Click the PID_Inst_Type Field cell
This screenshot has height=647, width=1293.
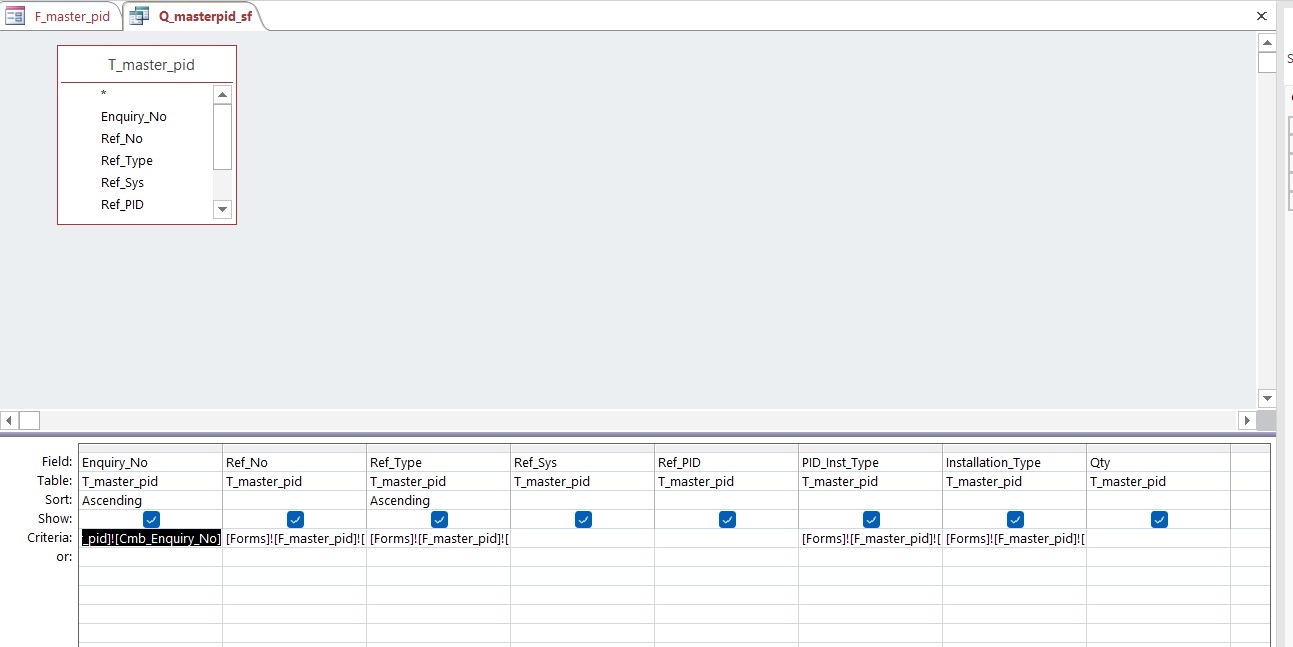871,462
